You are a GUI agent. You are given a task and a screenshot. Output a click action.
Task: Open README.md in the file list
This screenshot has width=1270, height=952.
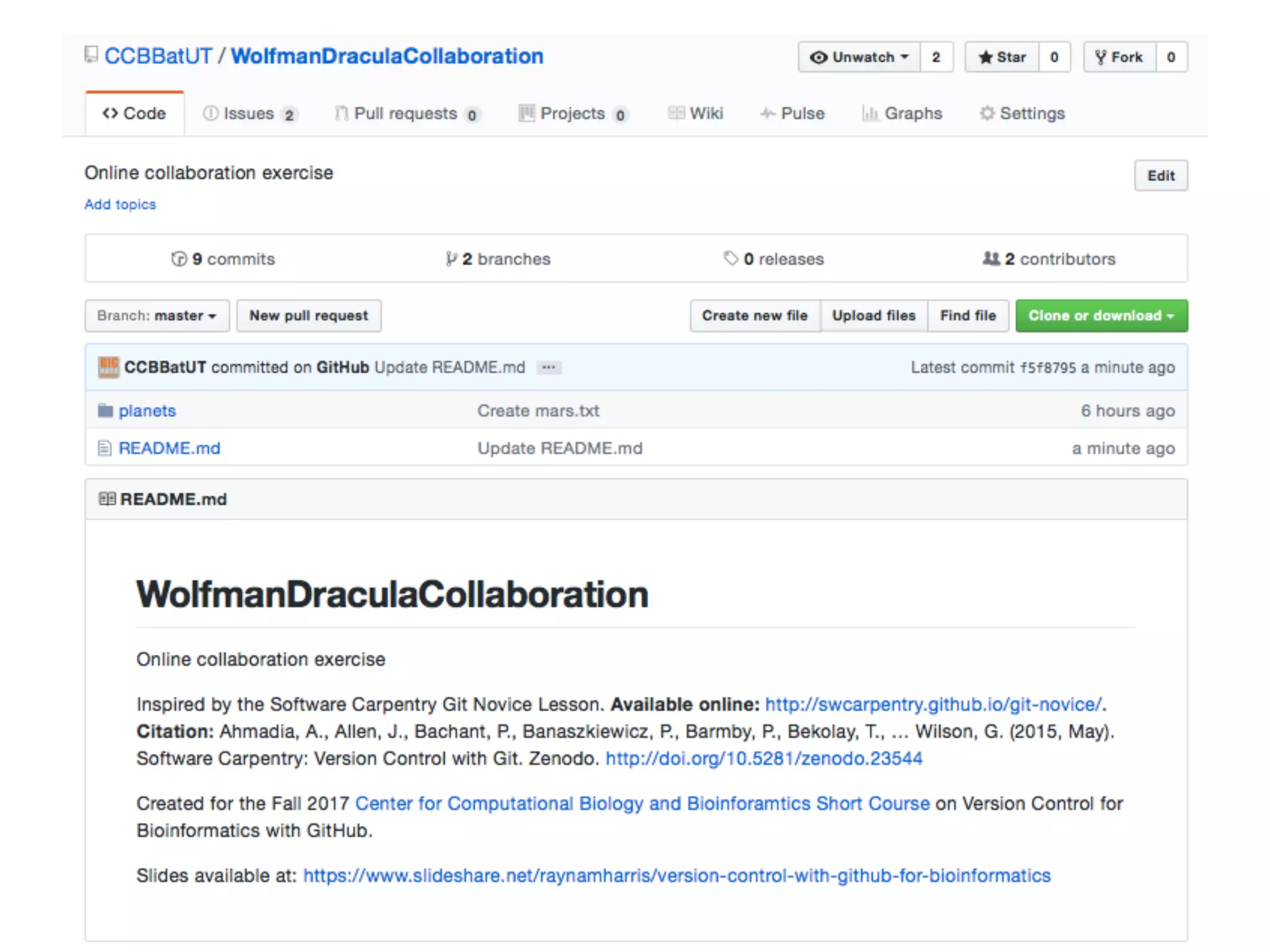(169, 448)
